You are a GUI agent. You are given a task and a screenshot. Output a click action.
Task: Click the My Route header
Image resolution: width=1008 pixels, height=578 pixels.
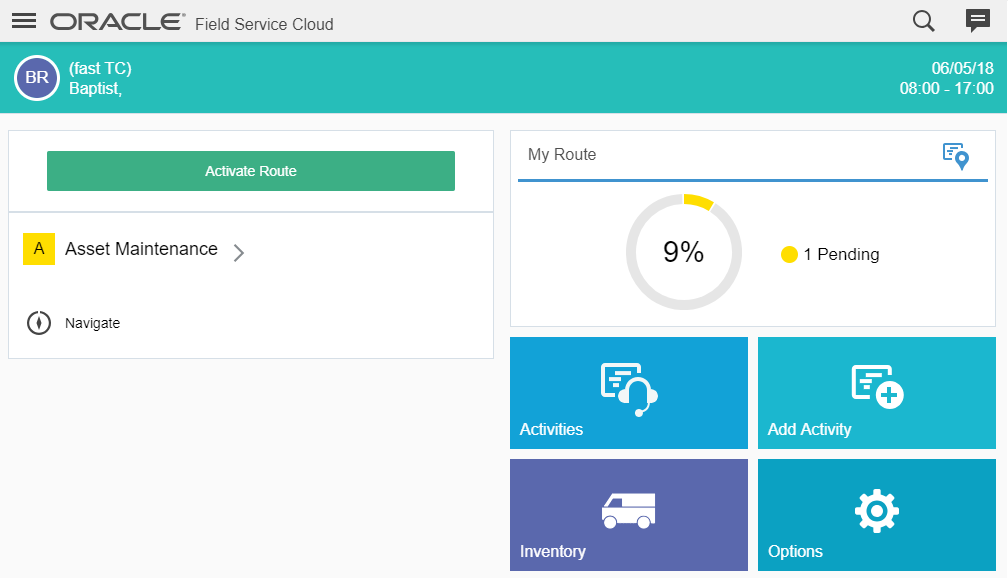click(x=562, y=155)
